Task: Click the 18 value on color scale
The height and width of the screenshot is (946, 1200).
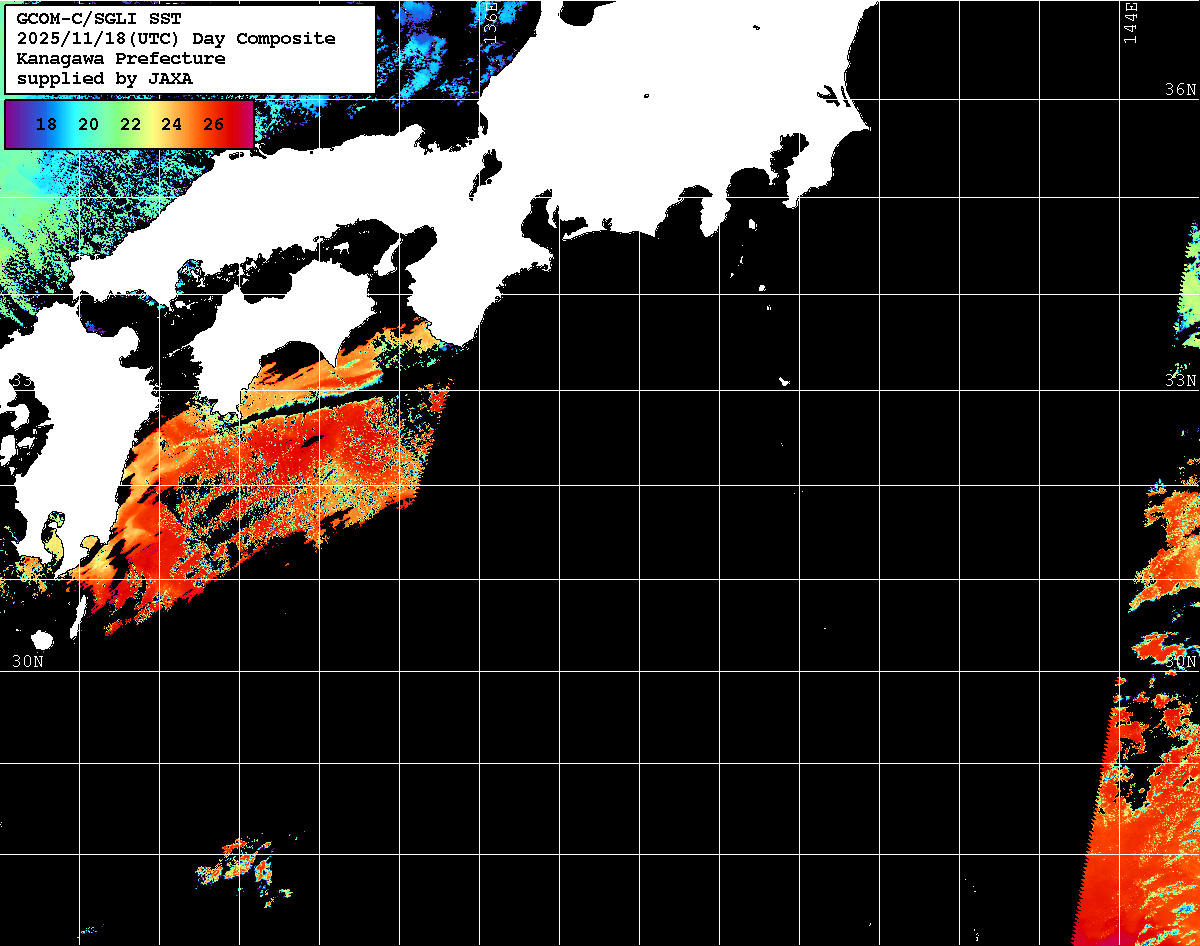Action: point(45,125)
